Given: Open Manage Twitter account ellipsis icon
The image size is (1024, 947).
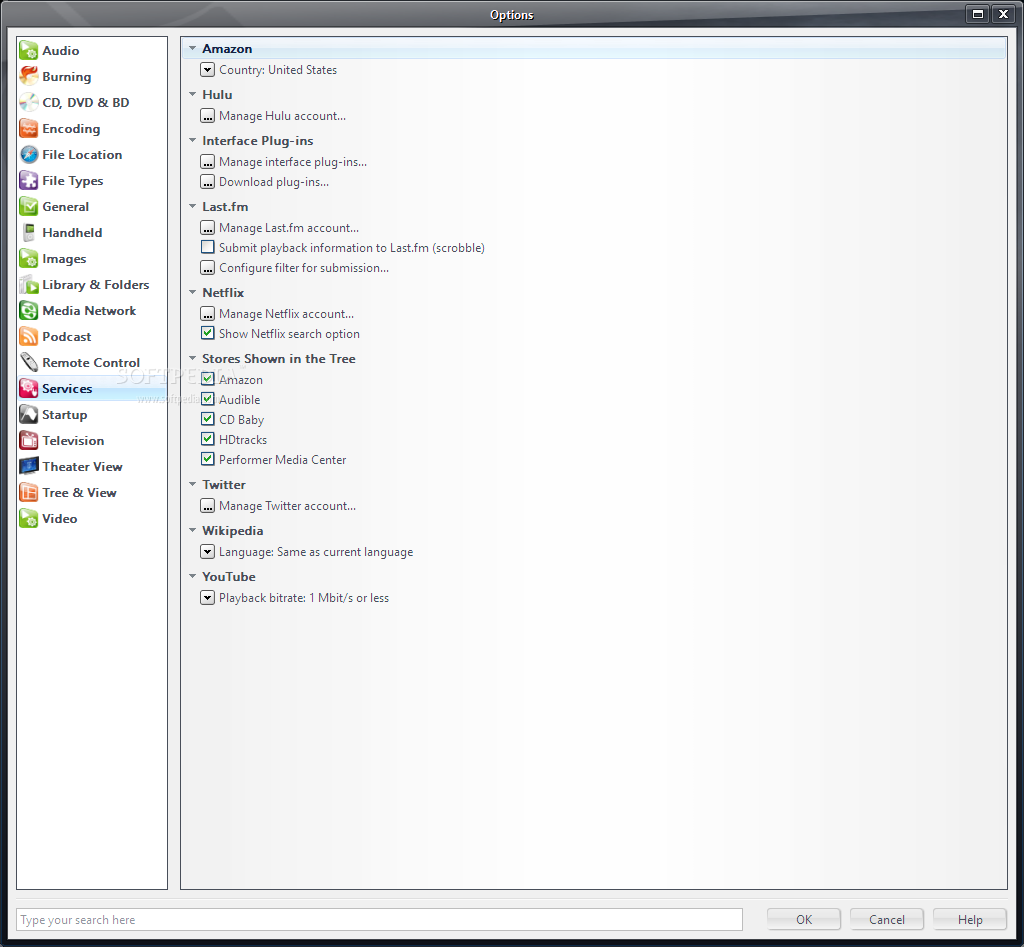Looking at the screenshot, I should (208, 506).
